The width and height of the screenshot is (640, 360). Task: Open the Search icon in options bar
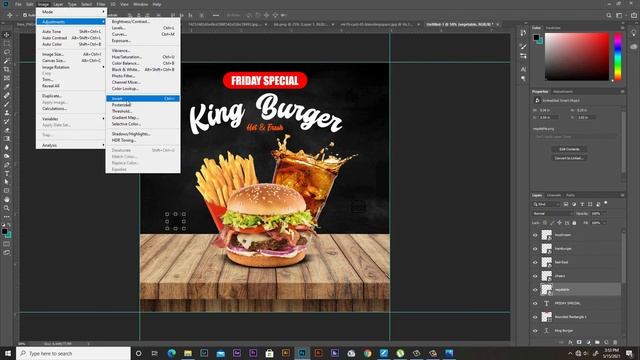609,15
